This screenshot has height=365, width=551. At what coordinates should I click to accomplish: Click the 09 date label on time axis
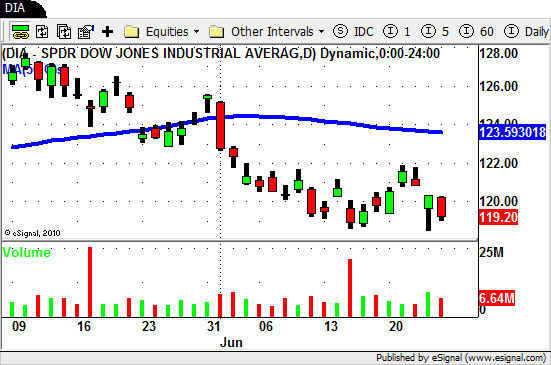point(19,326)
